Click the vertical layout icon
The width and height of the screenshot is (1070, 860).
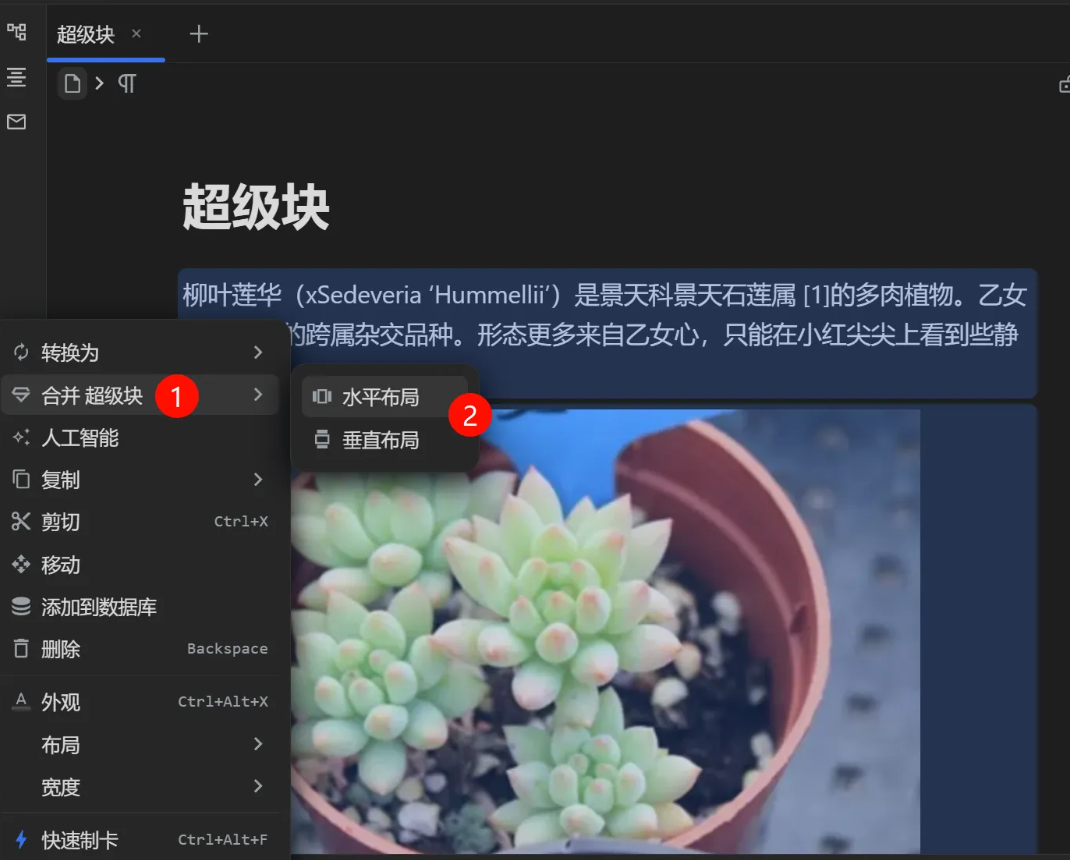point(322,440)
